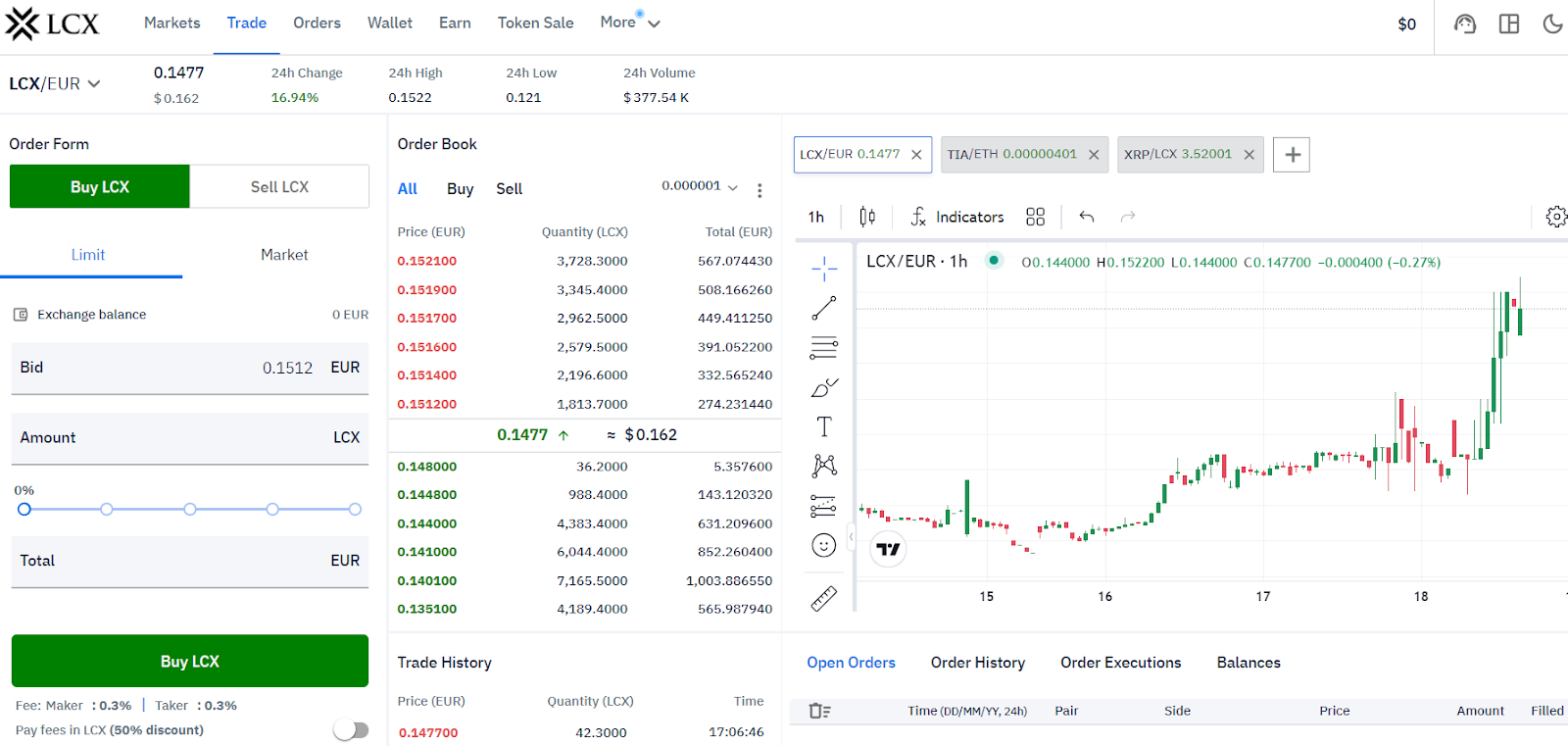Open the Indicators menu

pyautogui.click(x=957, y=217)
